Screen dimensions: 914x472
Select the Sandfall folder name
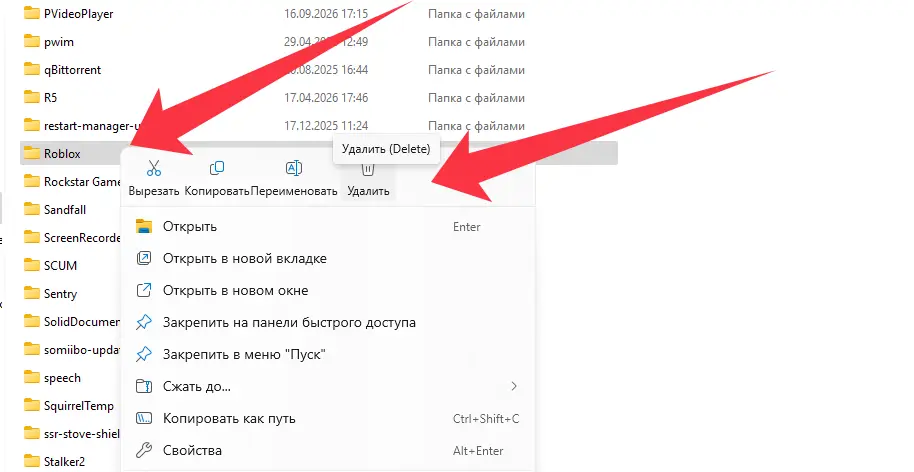pos(65,210)
